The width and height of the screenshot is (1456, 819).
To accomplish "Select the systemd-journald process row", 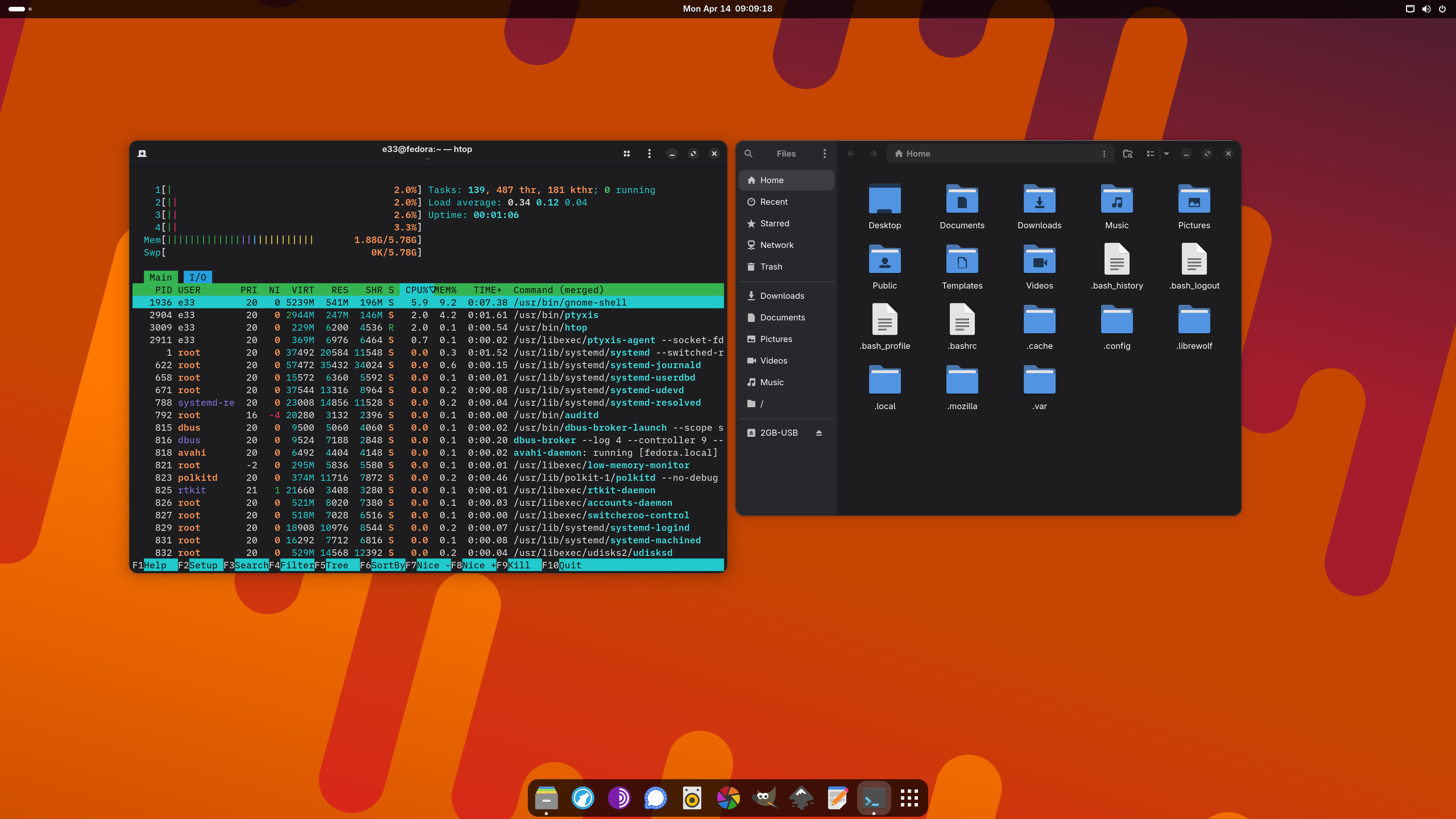I will (x=428, y=365).
